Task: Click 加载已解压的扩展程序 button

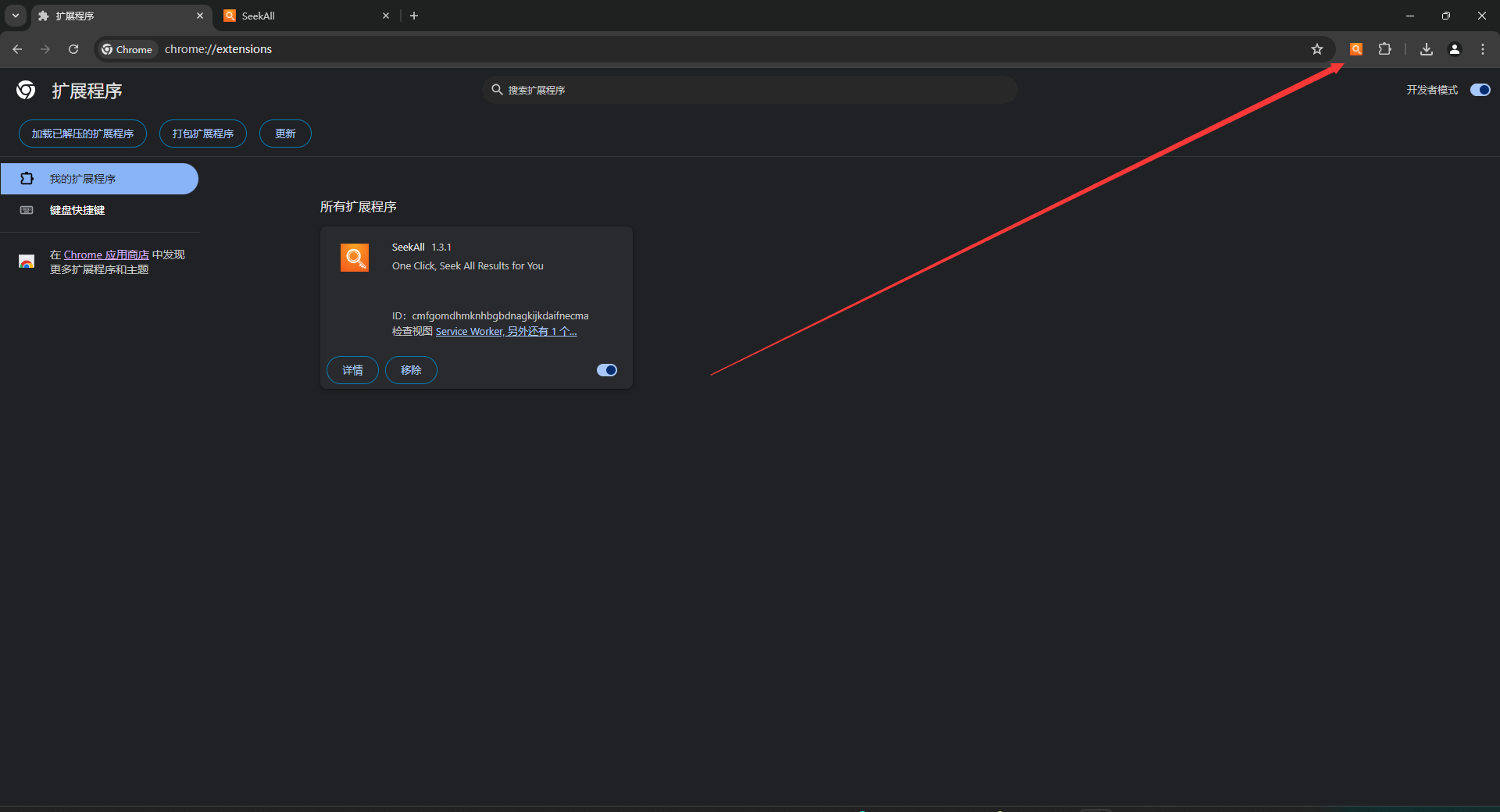Action: [x=83, y=134]
